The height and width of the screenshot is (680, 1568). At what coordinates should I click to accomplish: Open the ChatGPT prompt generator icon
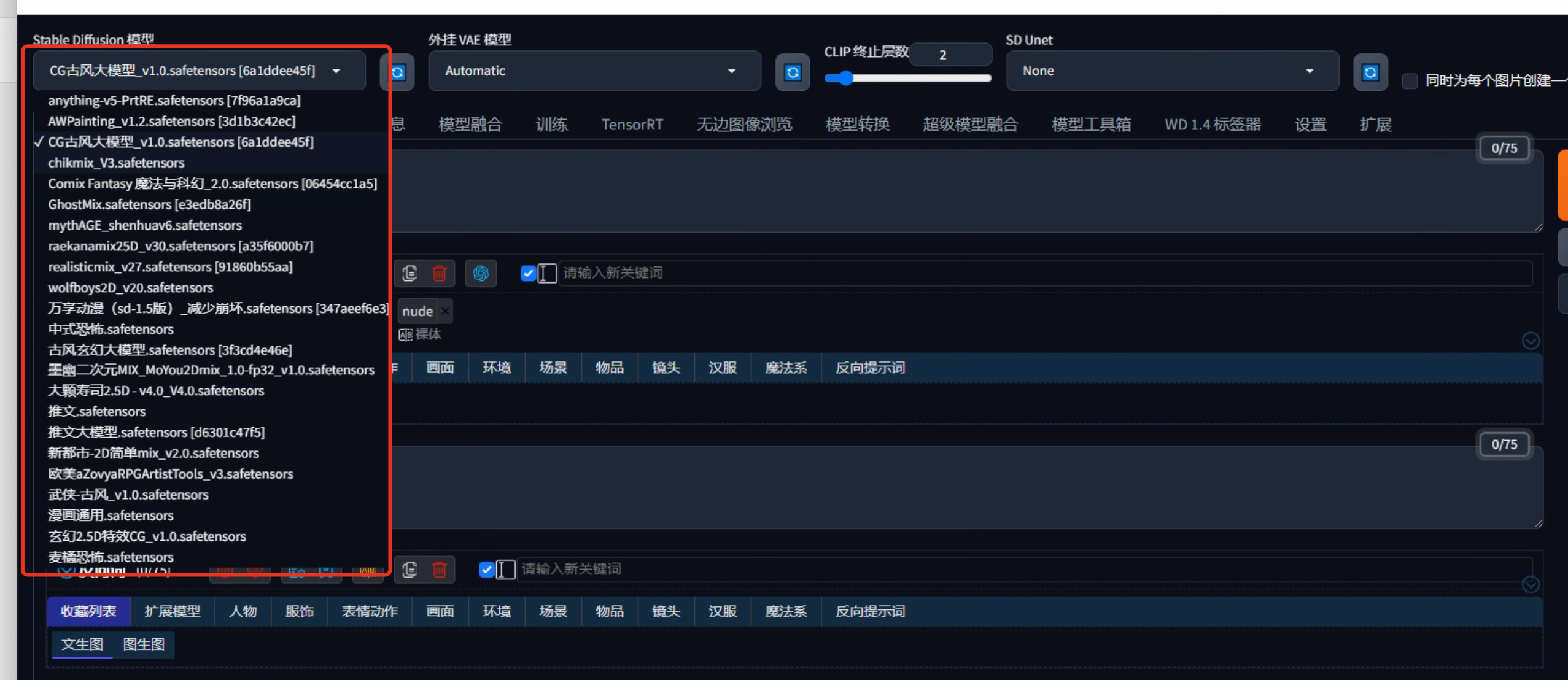pos(480,273)
